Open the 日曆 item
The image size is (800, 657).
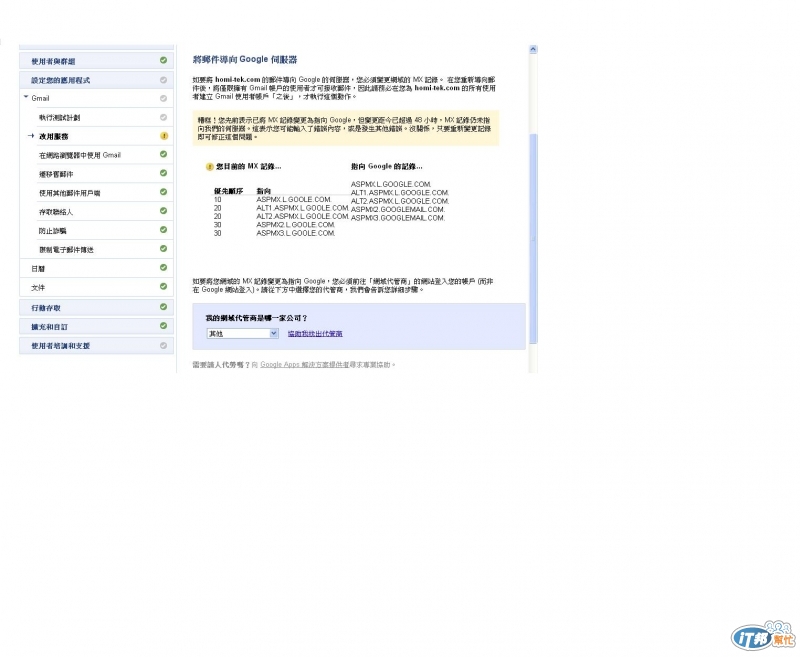coord(38,269)
